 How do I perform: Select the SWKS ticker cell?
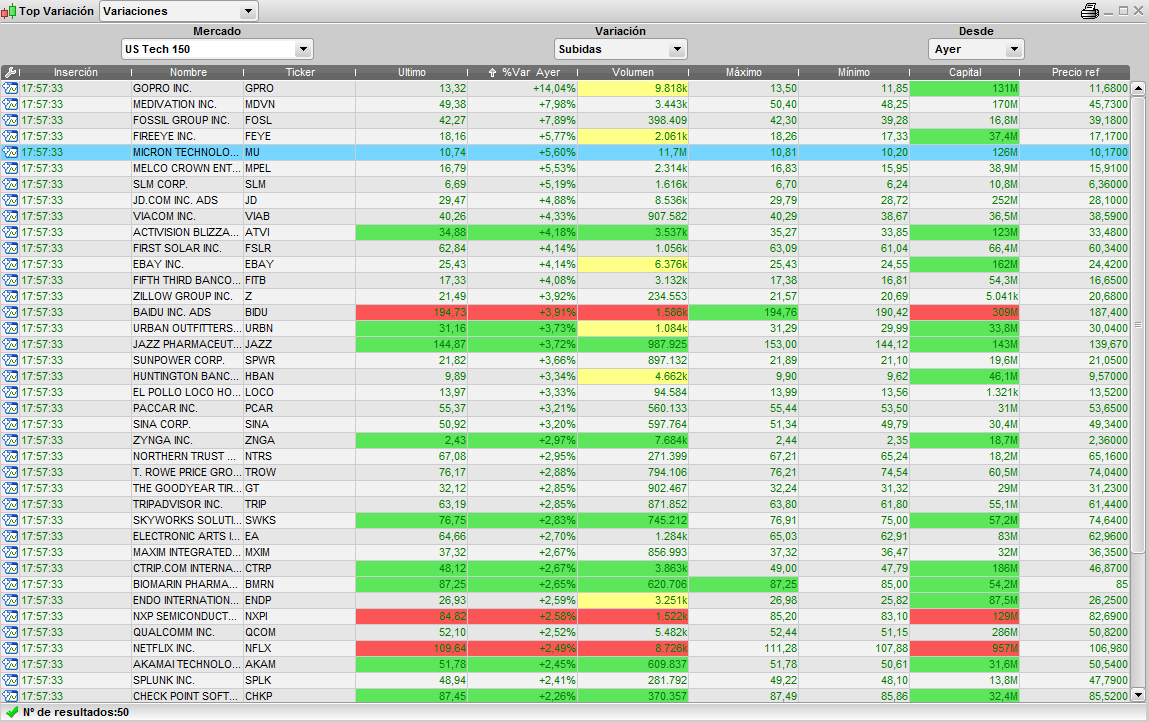300,521
